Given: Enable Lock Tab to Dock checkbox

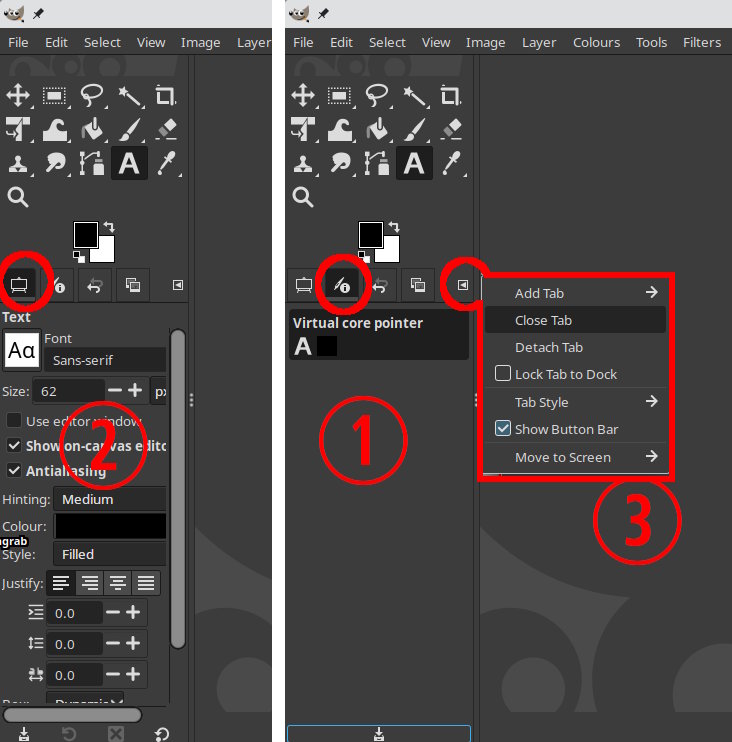Looking at the screenshot, I should pyautogui.click(x=503, y=373).
